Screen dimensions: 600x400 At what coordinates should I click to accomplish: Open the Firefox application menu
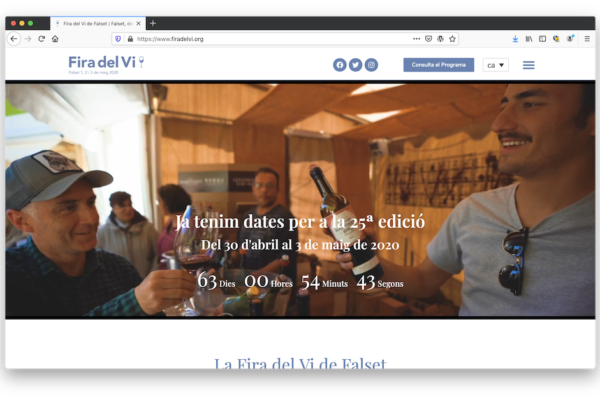coord(587,39)
